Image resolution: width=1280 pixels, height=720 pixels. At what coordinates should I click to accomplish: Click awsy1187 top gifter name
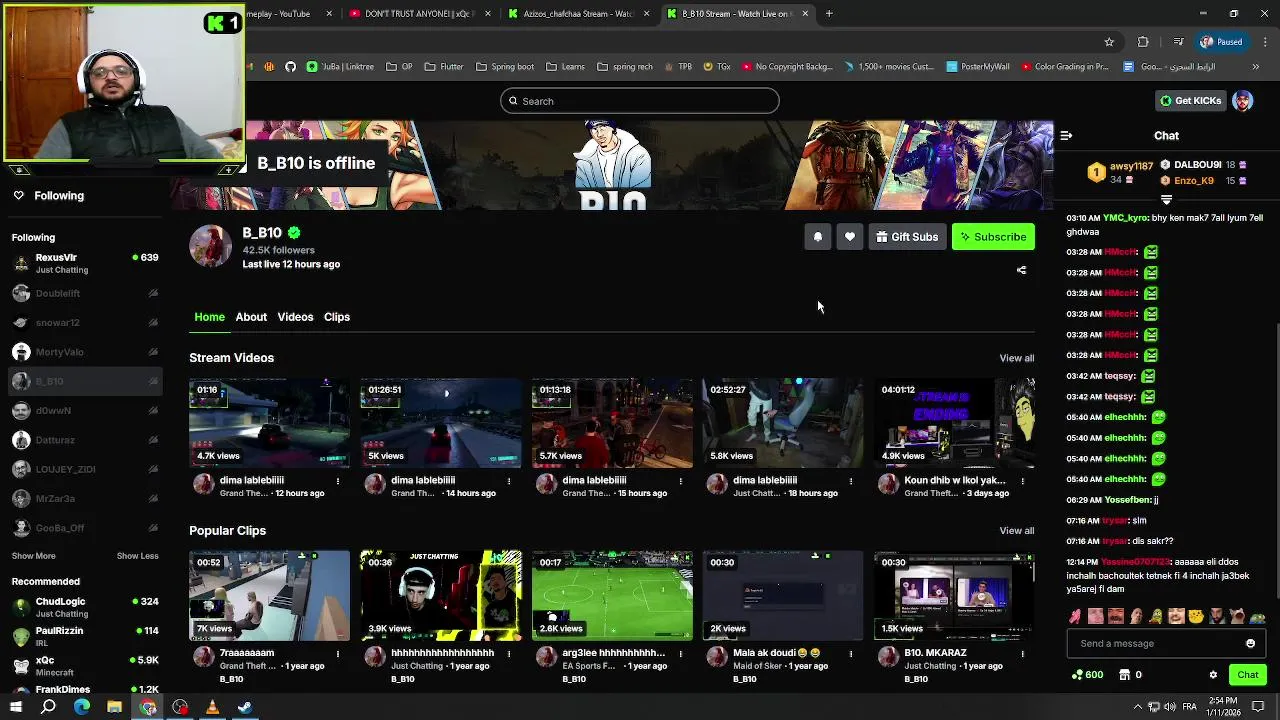[x=1131, y=166]
